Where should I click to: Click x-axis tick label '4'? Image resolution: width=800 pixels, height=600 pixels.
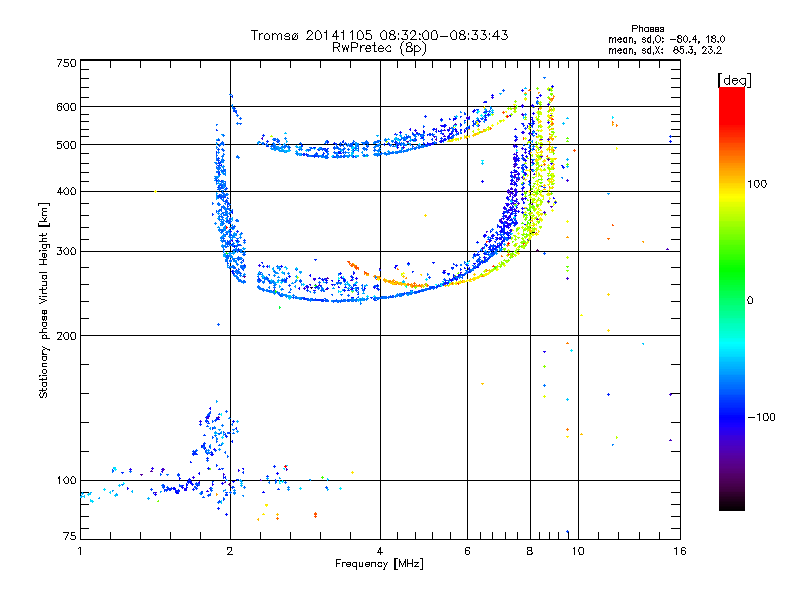(380, 551)
